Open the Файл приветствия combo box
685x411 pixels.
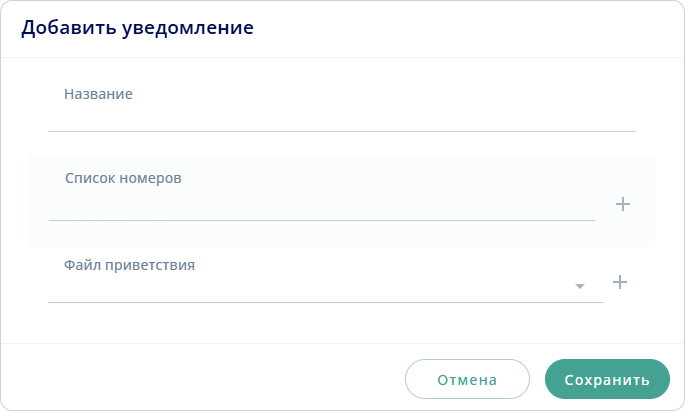[310, 286]
